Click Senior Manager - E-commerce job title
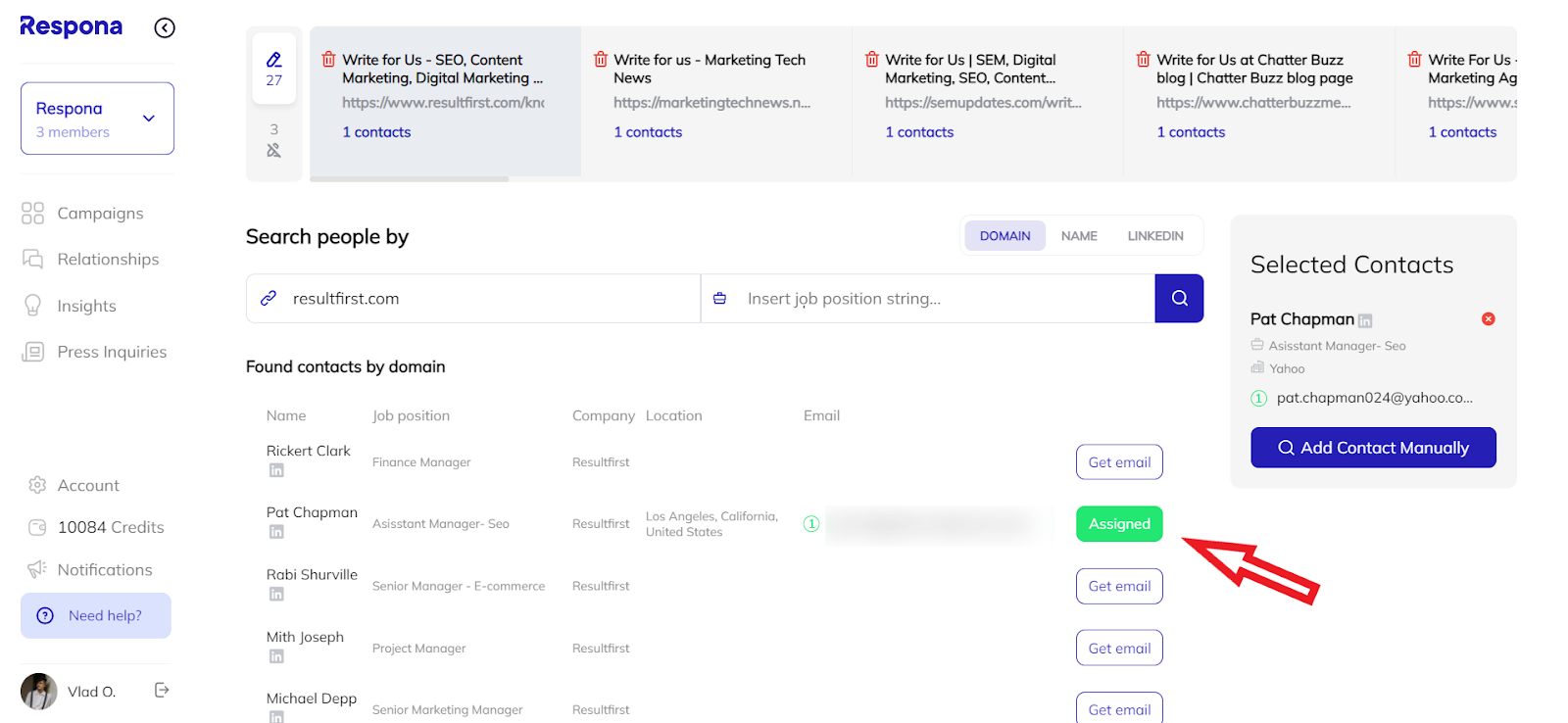This screenshot has height=723, width=1568. (459, 586)
